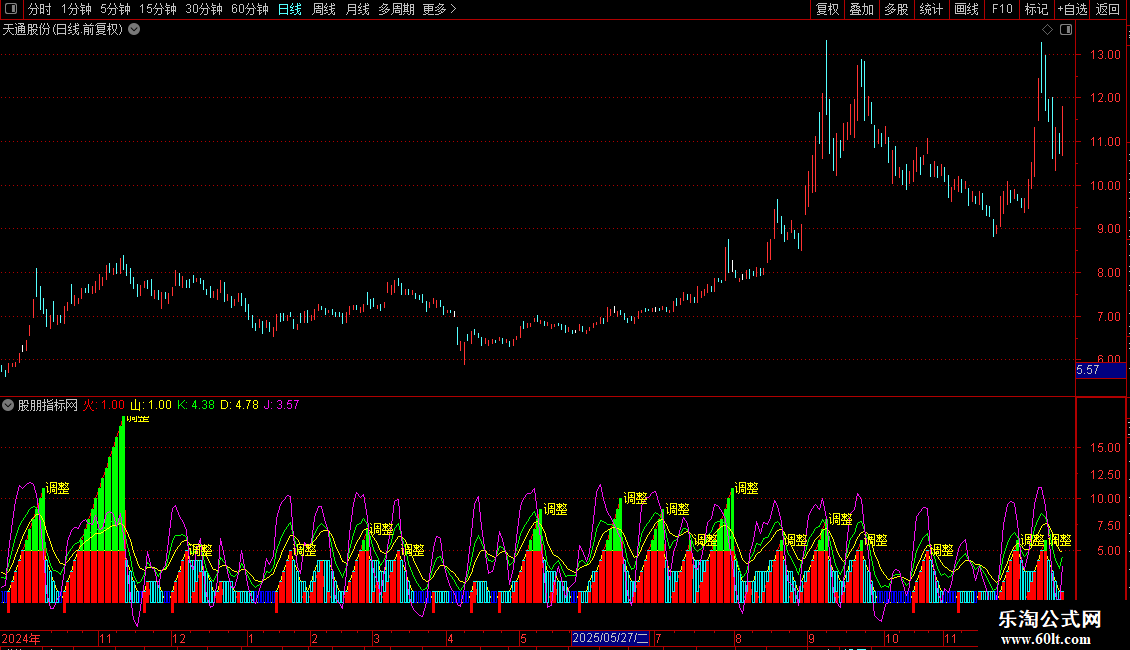Switch to 日线 daily chart
The width and height of the screenshot is (1130, 650).
click(x=290, y=9)
